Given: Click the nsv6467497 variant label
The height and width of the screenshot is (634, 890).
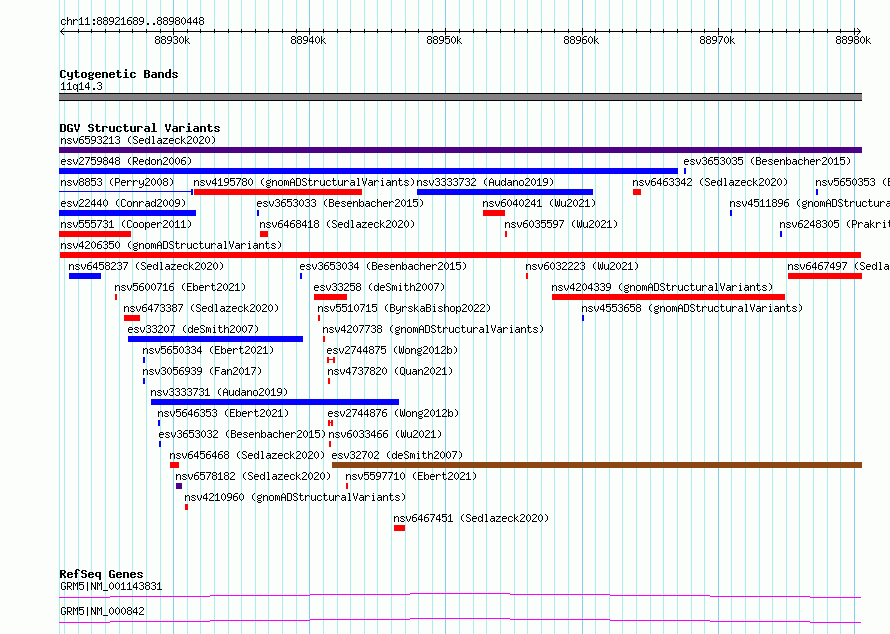Looking at the screenshot, I should [838, 266].
